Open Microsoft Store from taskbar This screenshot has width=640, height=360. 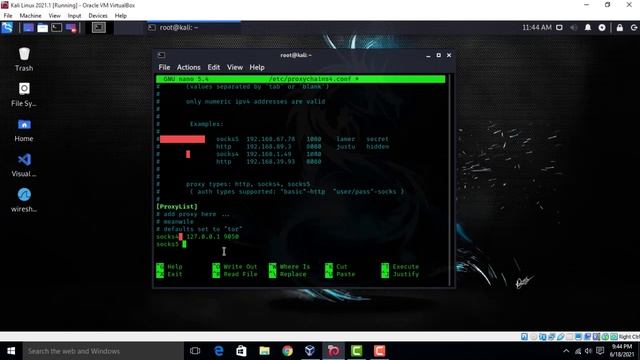(x=241, y=351)
